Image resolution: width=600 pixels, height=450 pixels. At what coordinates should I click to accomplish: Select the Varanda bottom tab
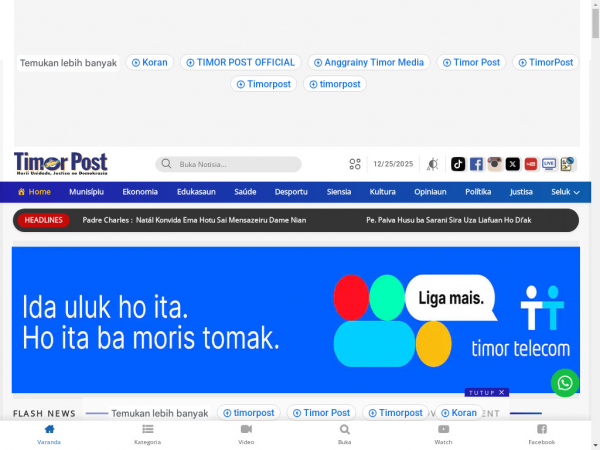(49, 434)
